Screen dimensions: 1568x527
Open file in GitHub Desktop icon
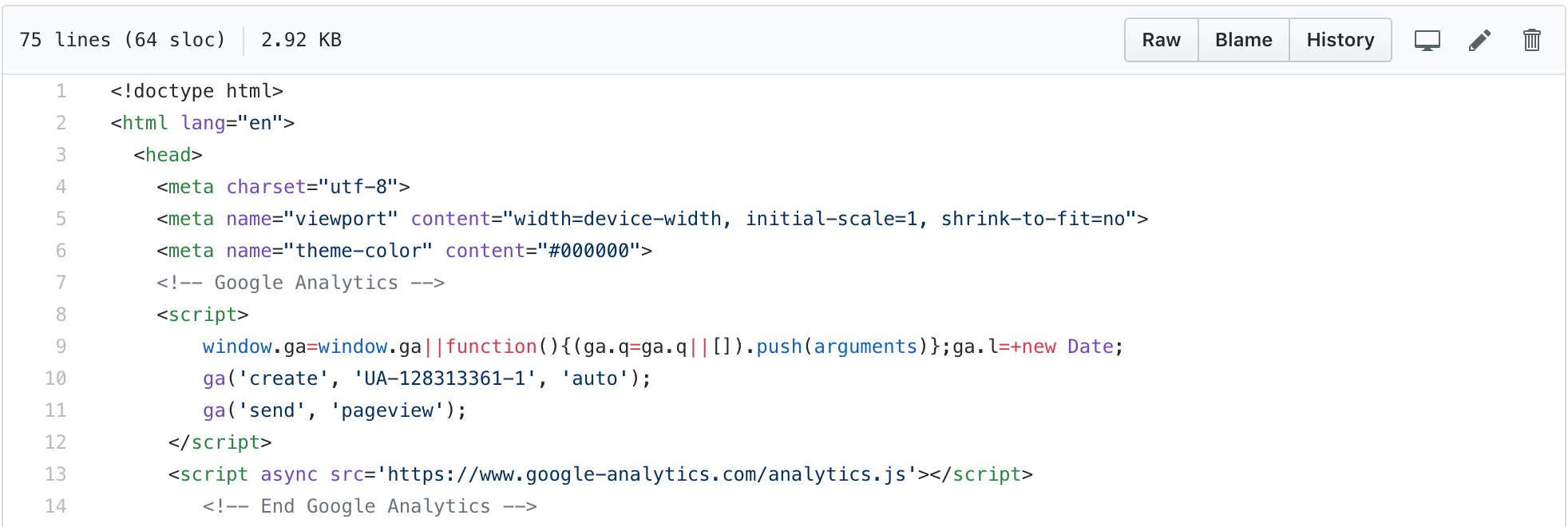pyautogui.click(x=1427, y=40)
